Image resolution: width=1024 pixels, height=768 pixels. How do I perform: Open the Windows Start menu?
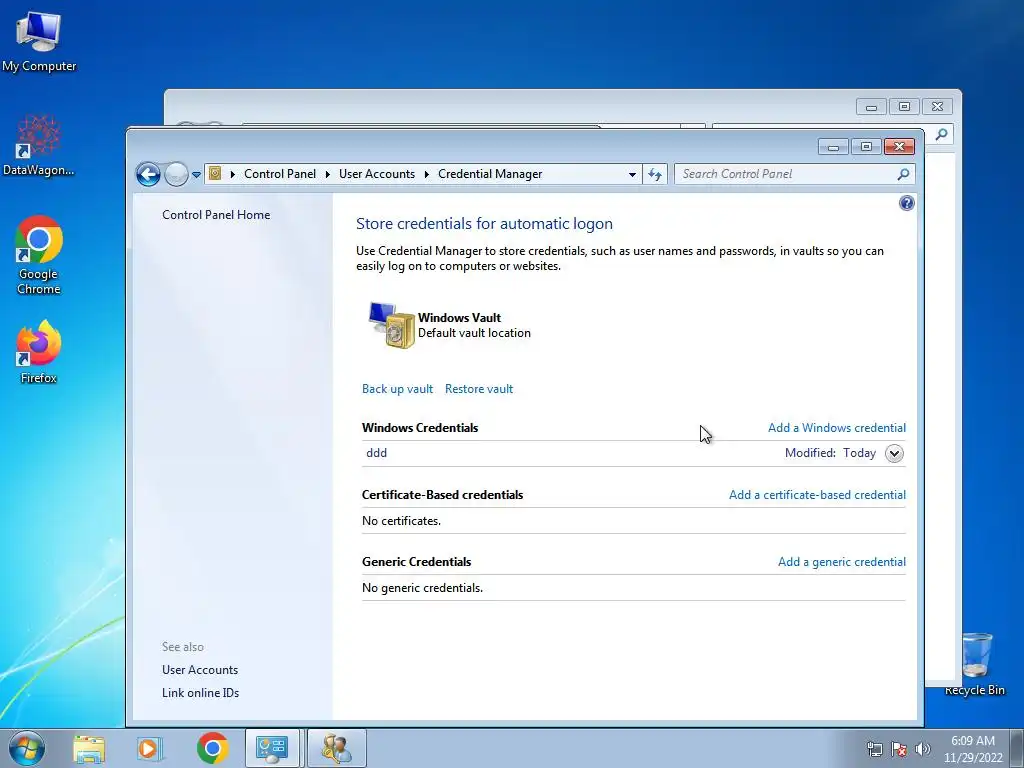tap(27, 748)
